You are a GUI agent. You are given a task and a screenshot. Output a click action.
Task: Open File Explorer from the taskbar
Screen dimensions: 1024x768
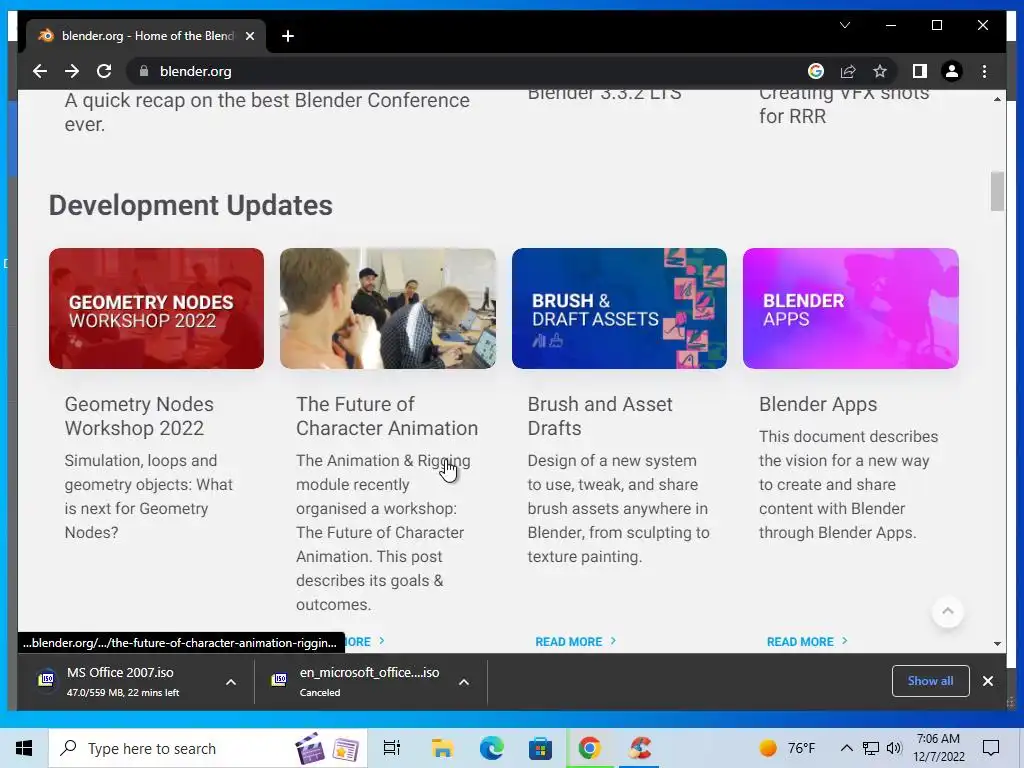[x=443, y=748]
